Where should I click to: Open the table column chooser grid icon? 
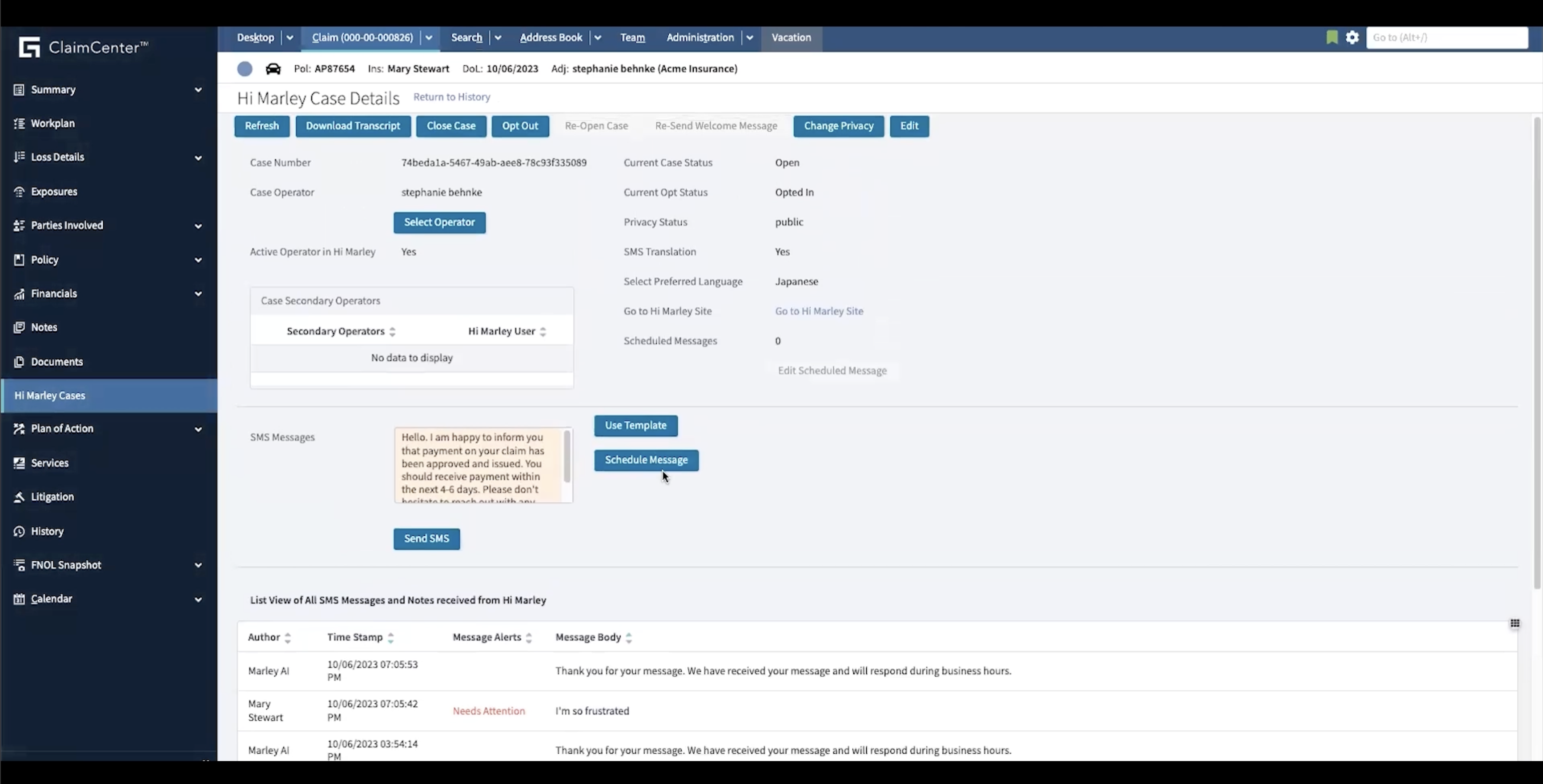tap(1514, 624)
